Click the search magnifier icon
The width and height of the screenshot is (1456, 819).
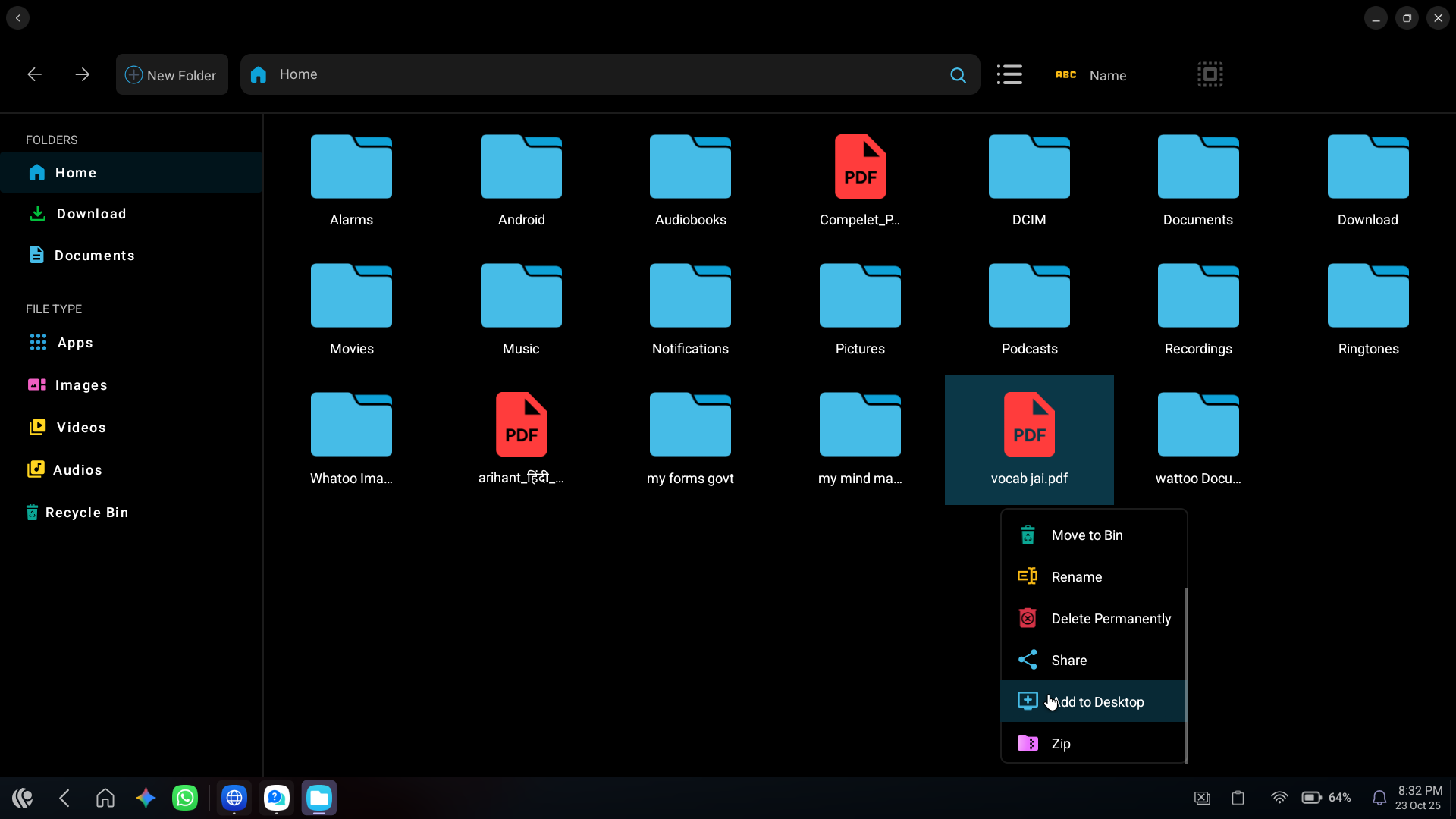(958, 75)
